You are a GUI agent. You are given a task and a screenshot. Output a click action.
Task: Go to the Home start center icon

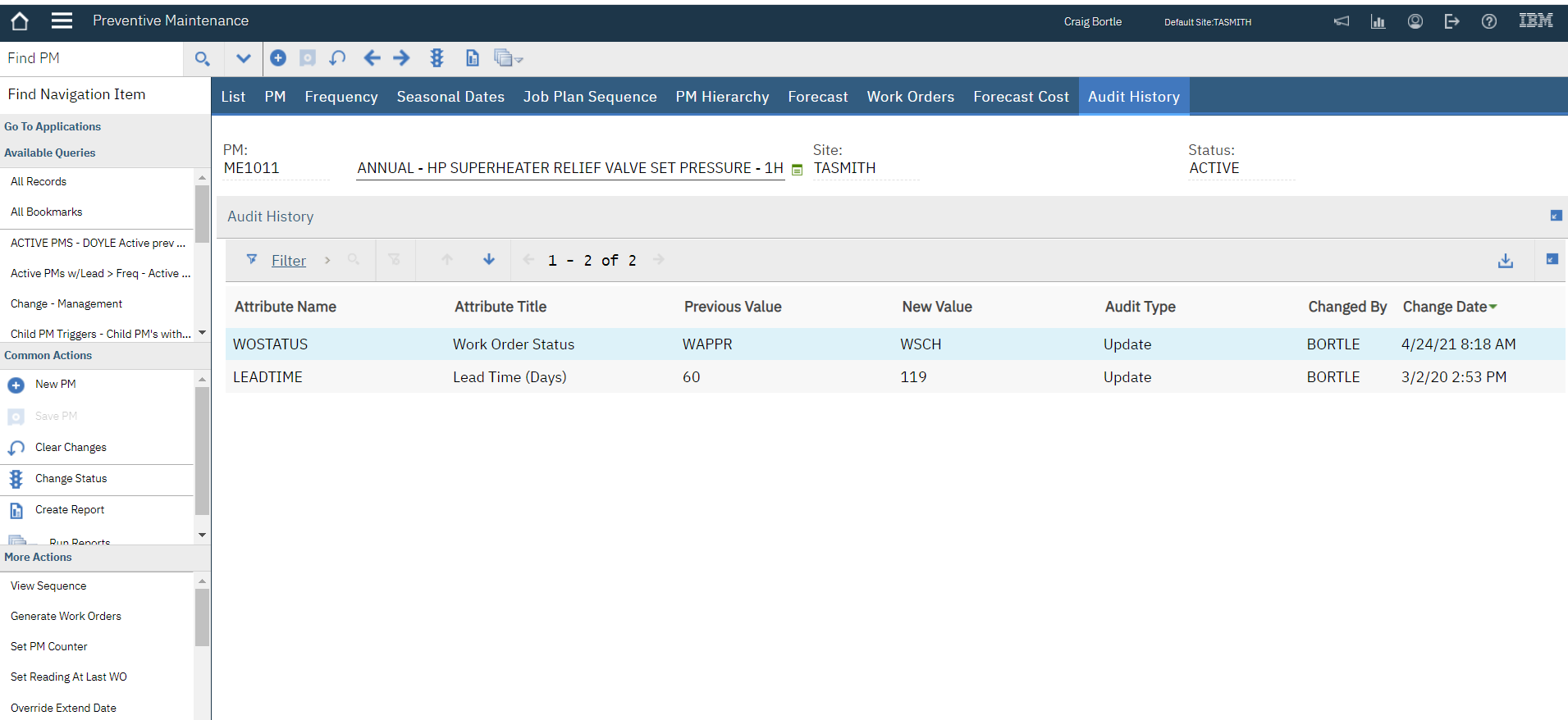click(20, 21)
